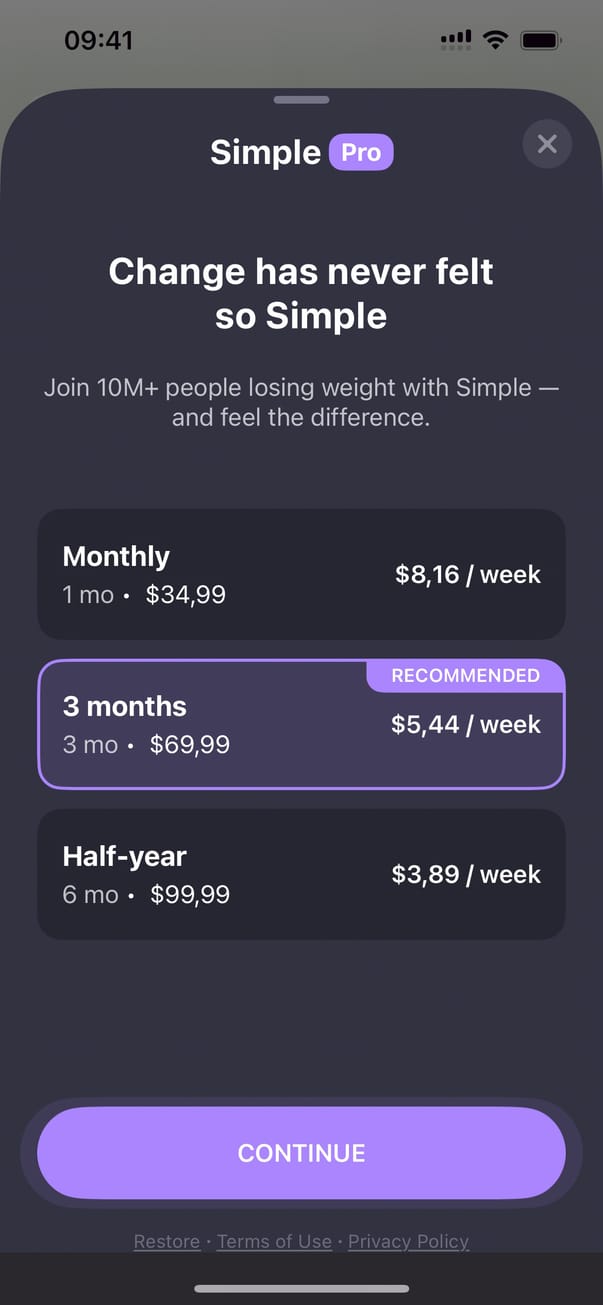The height and width of the screenshot is (1305, 603).
Task: Tap the sheet drag handle
Action: click(301, 100)
